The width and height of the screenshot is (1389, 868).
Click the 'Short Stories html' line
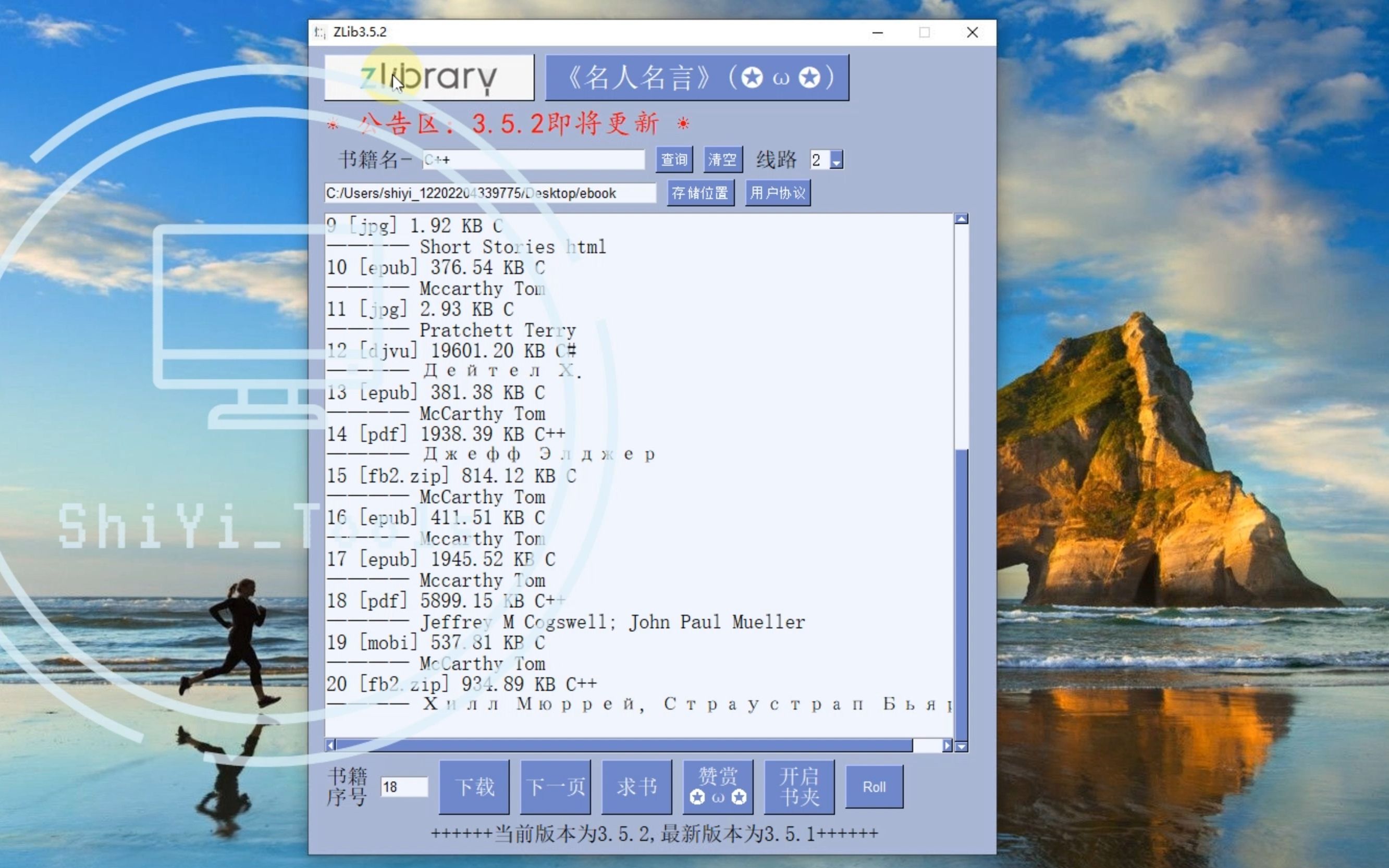[513, 247]
